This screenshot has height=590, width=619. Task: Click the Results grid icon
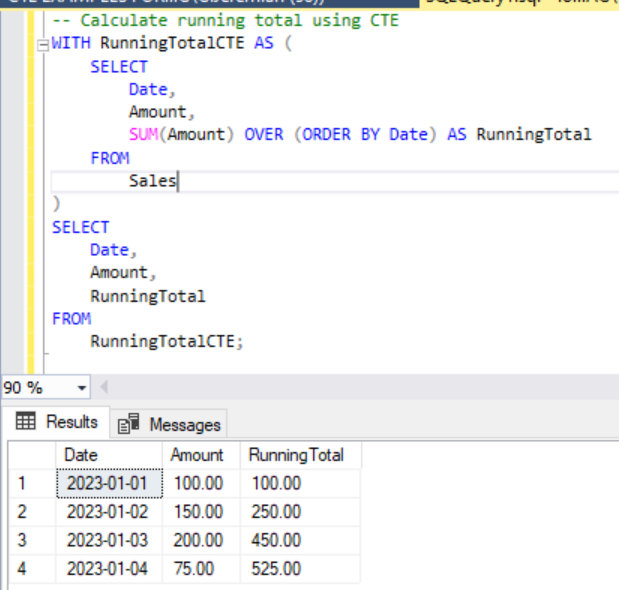(x=27, y=422)
